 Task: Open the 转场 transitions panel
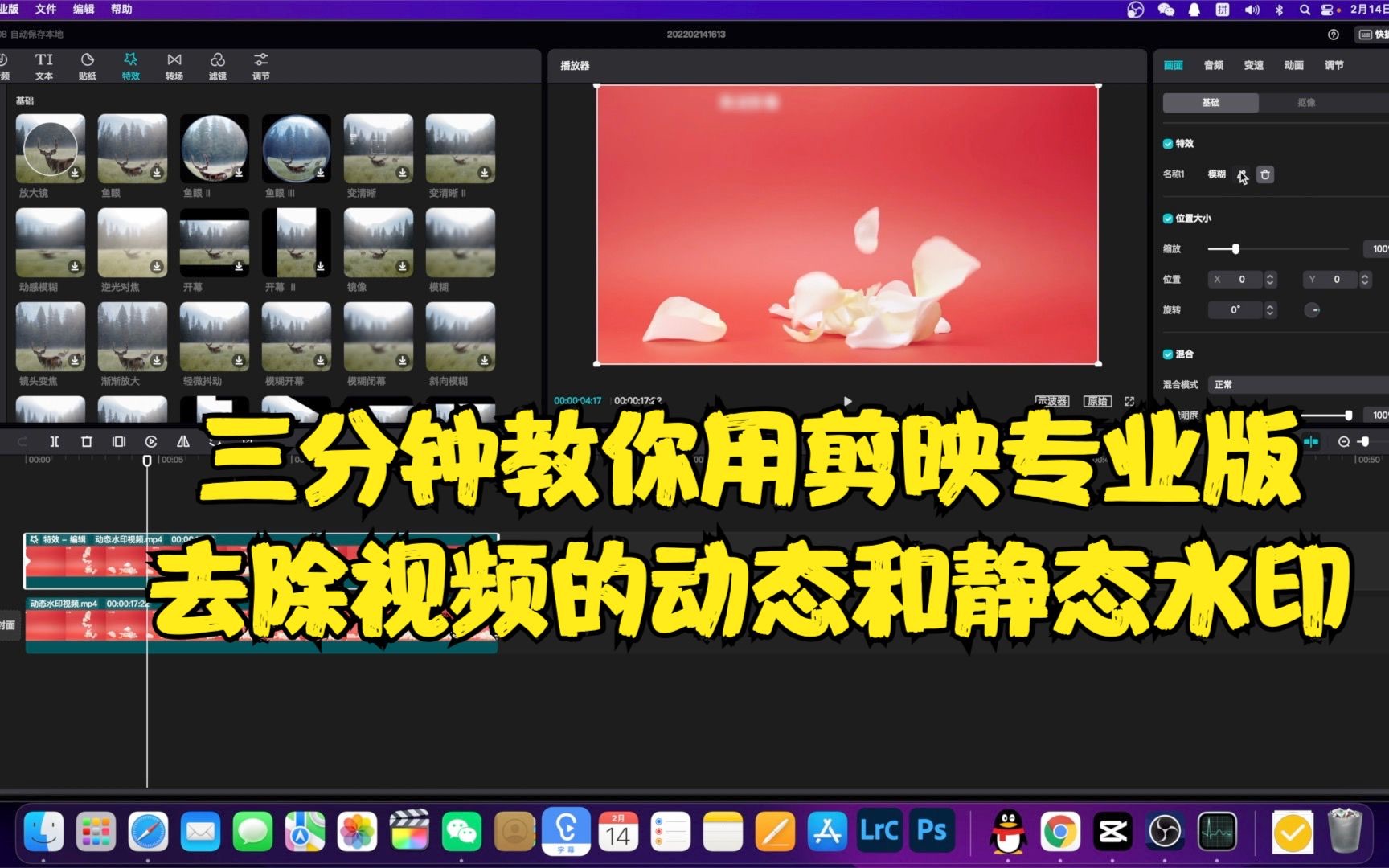click(174, 66)
